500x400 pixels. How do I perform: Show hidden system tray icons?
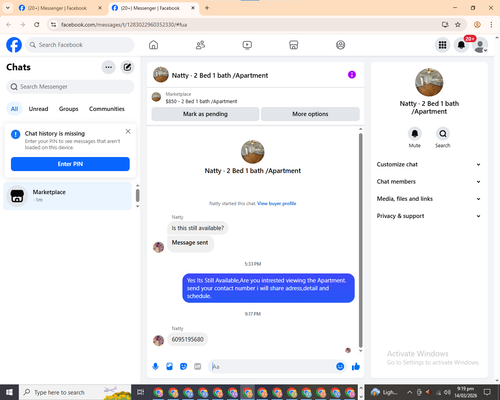tap(410, 392)
